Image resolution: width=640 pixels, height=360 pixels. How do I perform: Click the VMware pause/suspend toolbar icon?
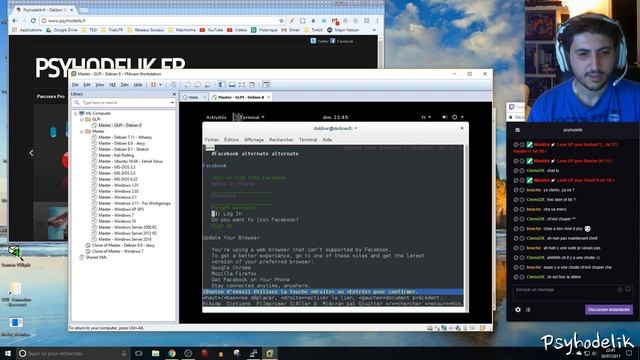pos(153,85)
